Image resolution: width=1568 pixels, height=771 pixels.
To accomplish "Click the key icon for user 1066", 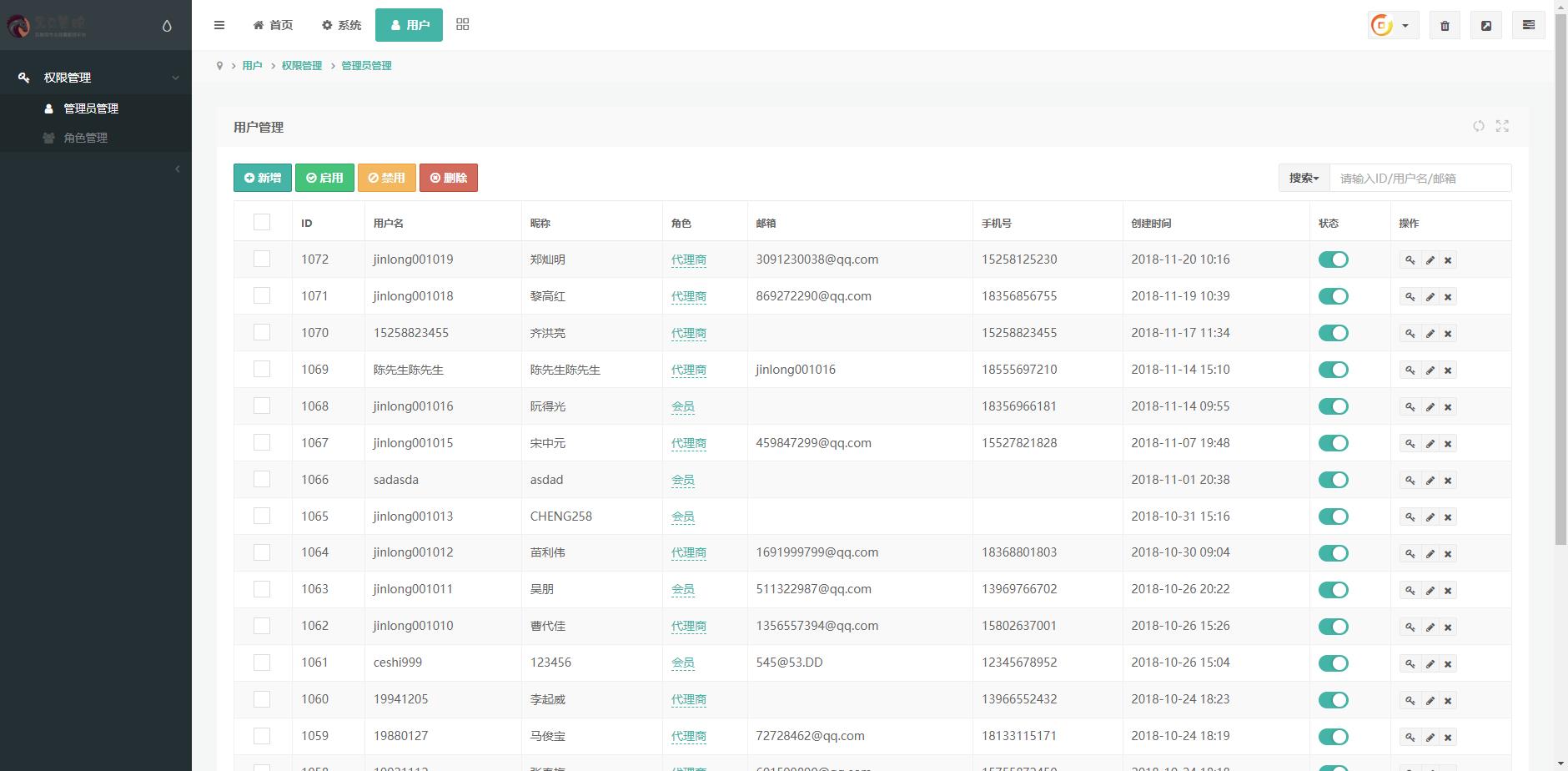I will [1410, 481].
